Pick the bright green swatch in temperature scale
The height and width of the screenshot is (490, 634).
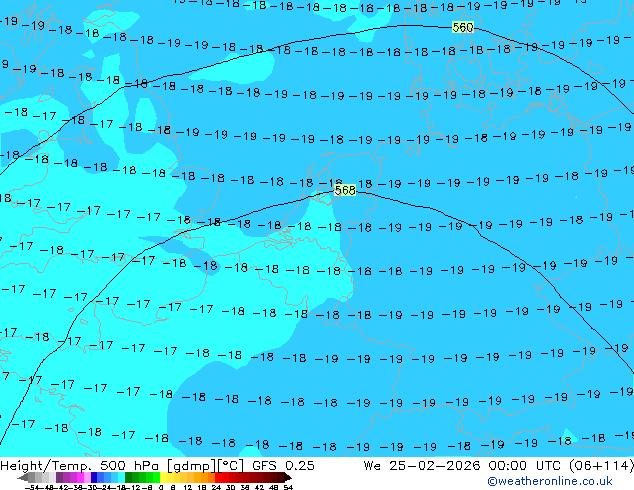click(156, 478)
